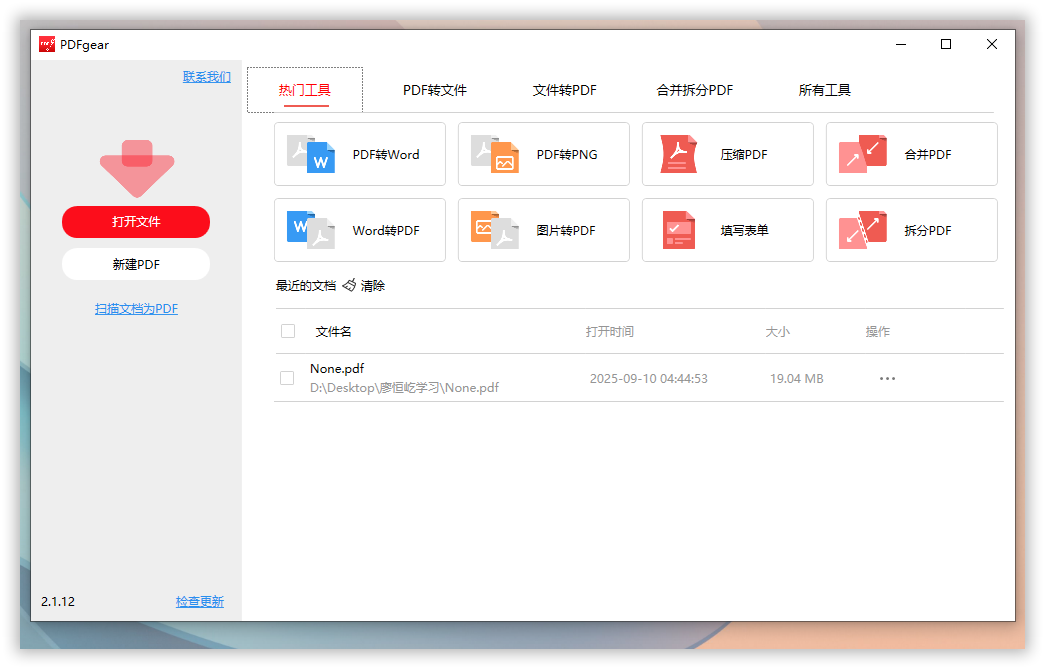Click the 新建PDF button
Screen dimensions: 1045x669
(x=136, y=265)
